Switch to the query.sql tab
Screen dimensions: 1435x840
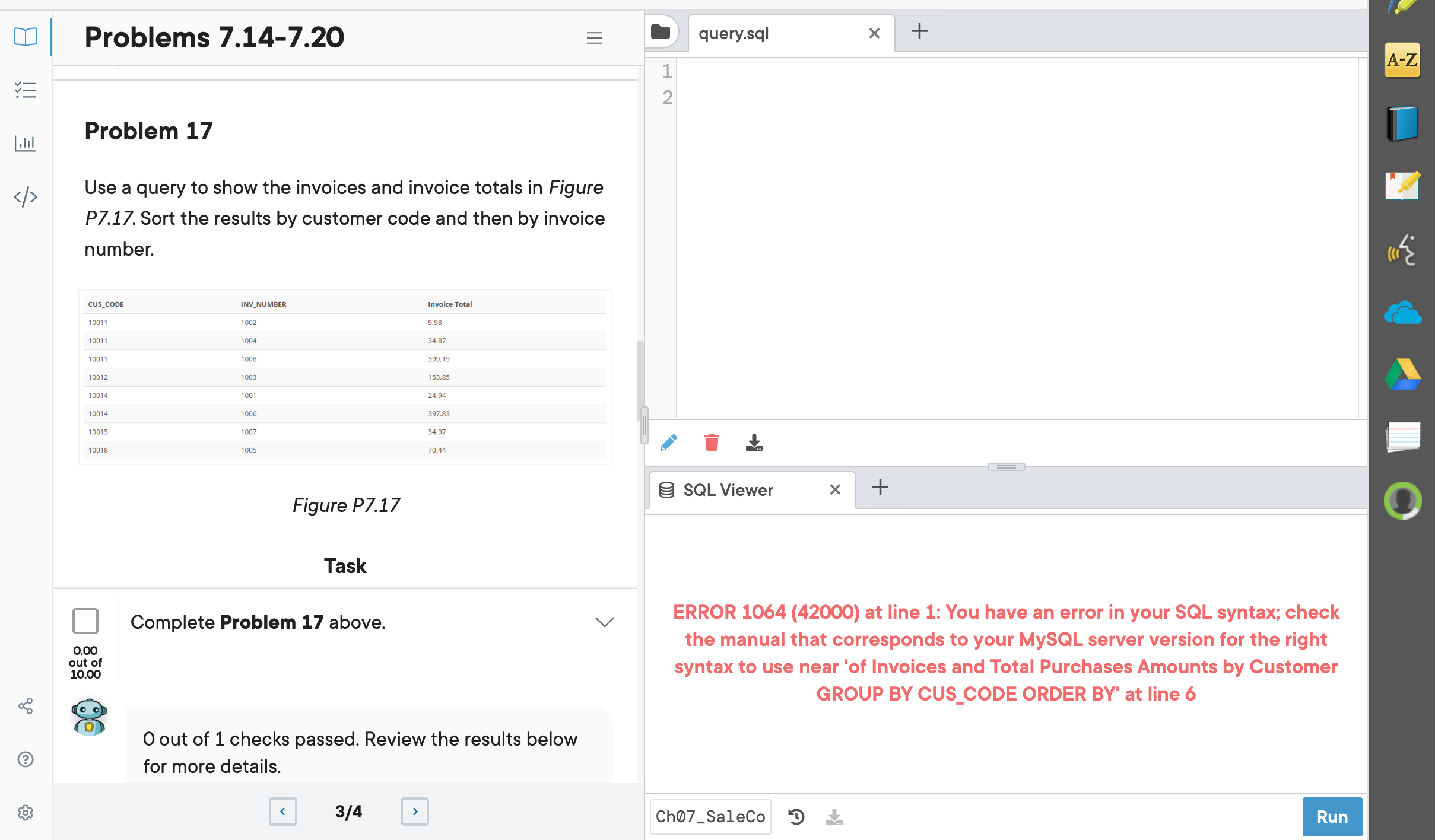(x=733, y=33)
